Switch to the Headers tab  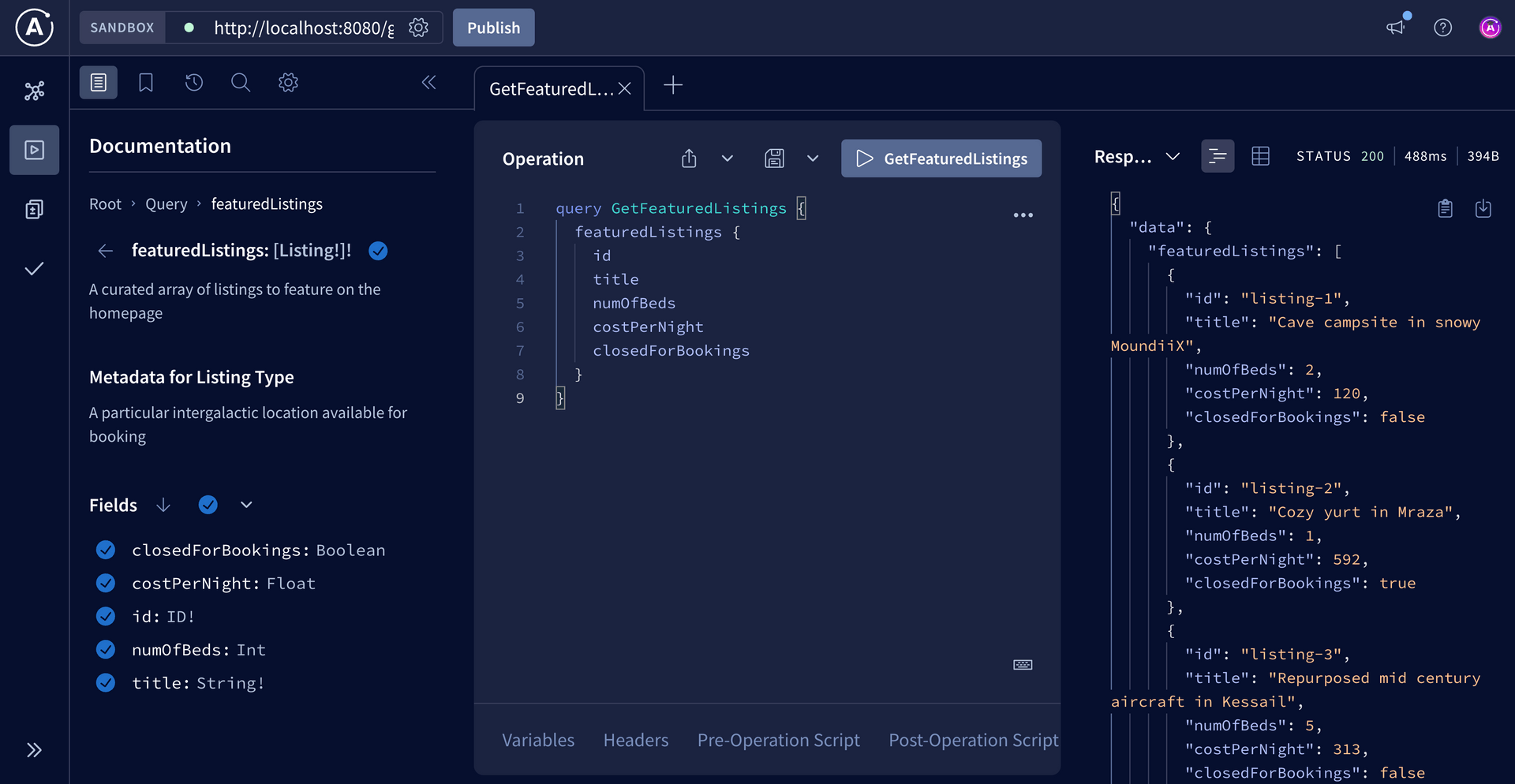[636, 740]
